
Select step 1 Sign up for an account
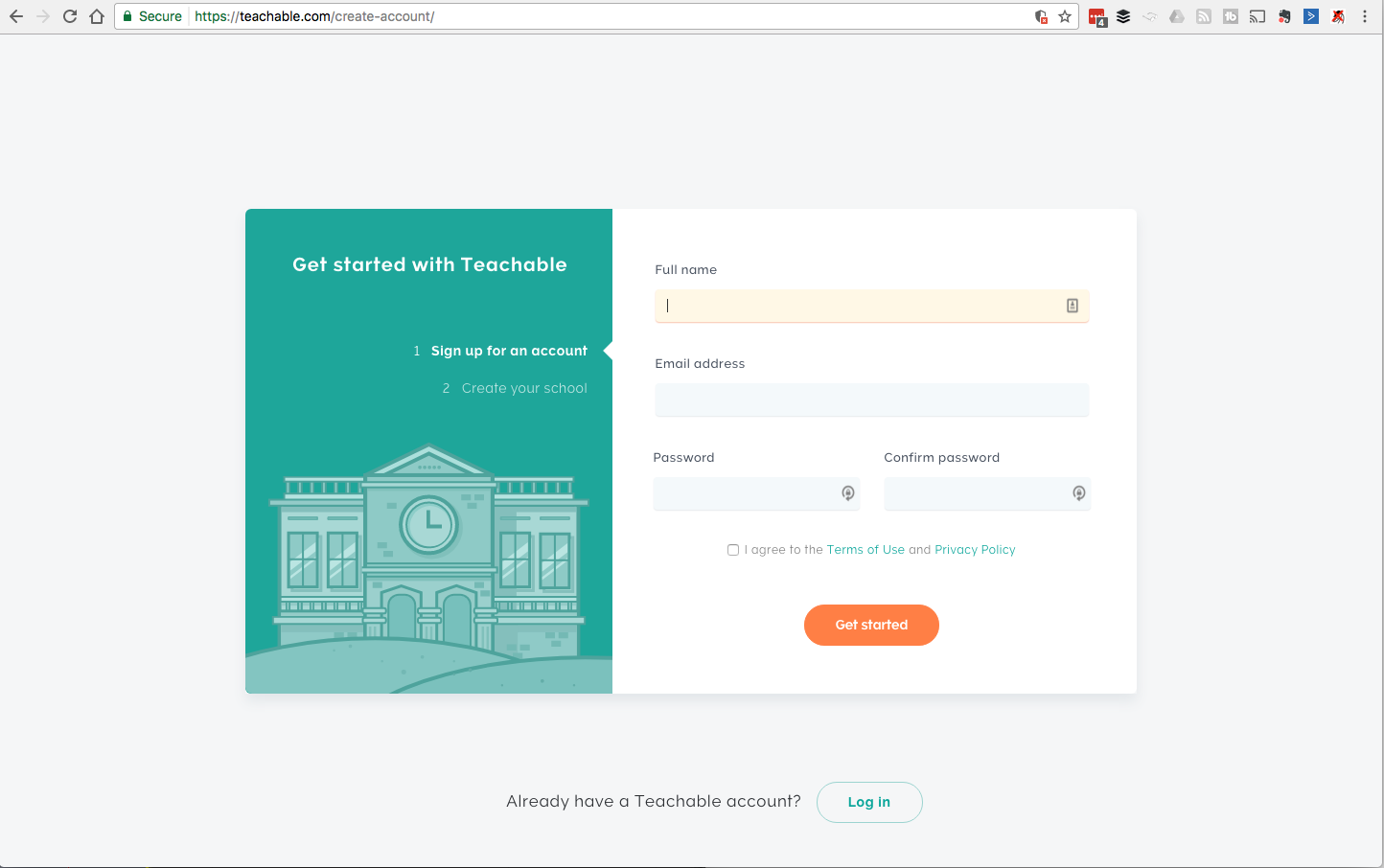(x=500, y=351)
